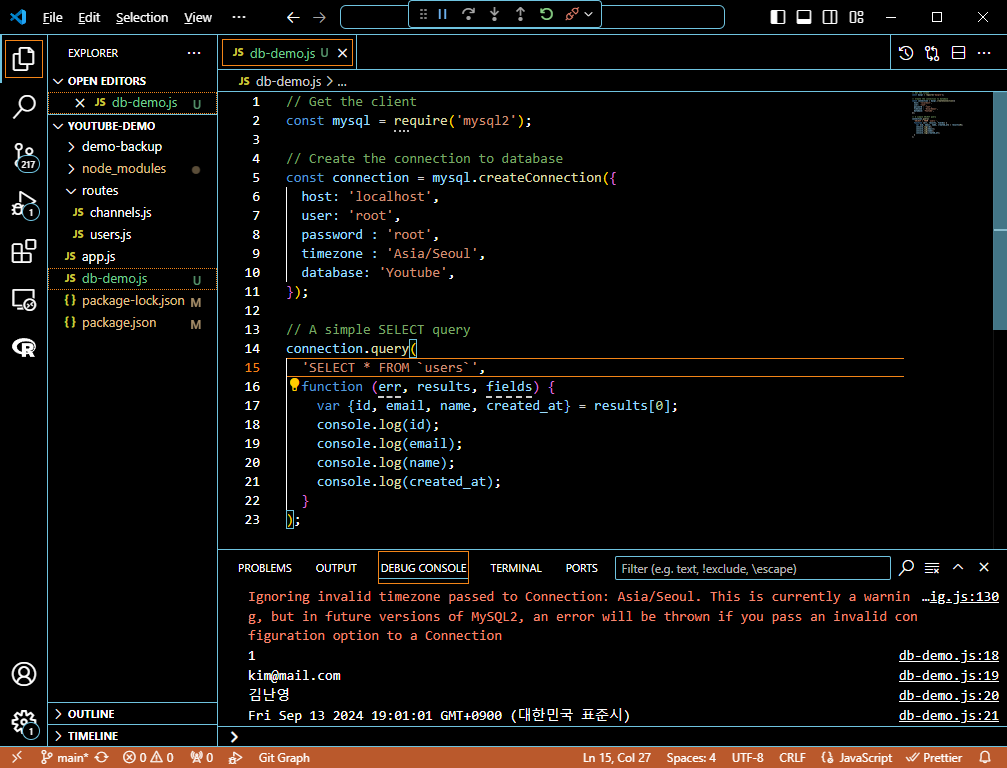Open the File menu
1007x768 pixels.
[53, 17]
